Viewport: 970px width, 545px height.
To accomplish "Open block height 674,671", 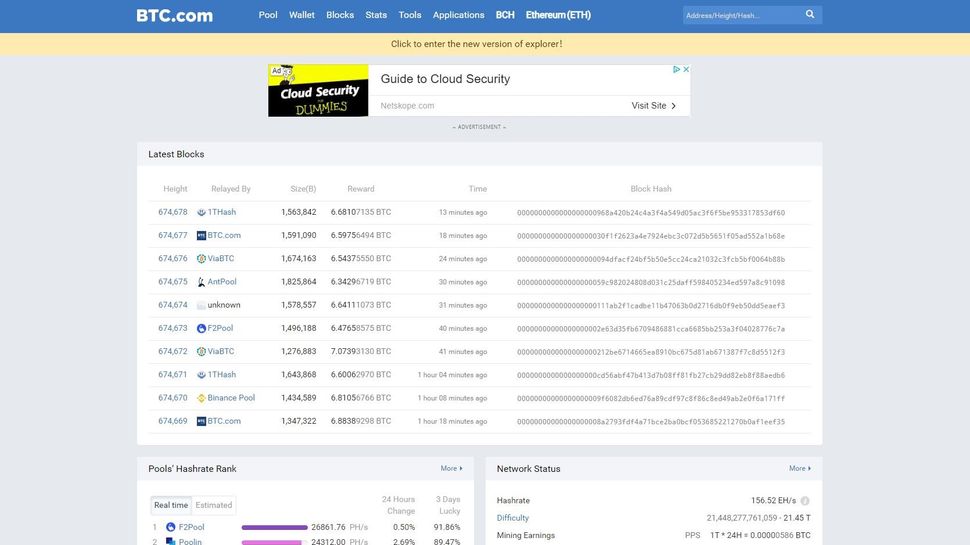I will [173, 375].
